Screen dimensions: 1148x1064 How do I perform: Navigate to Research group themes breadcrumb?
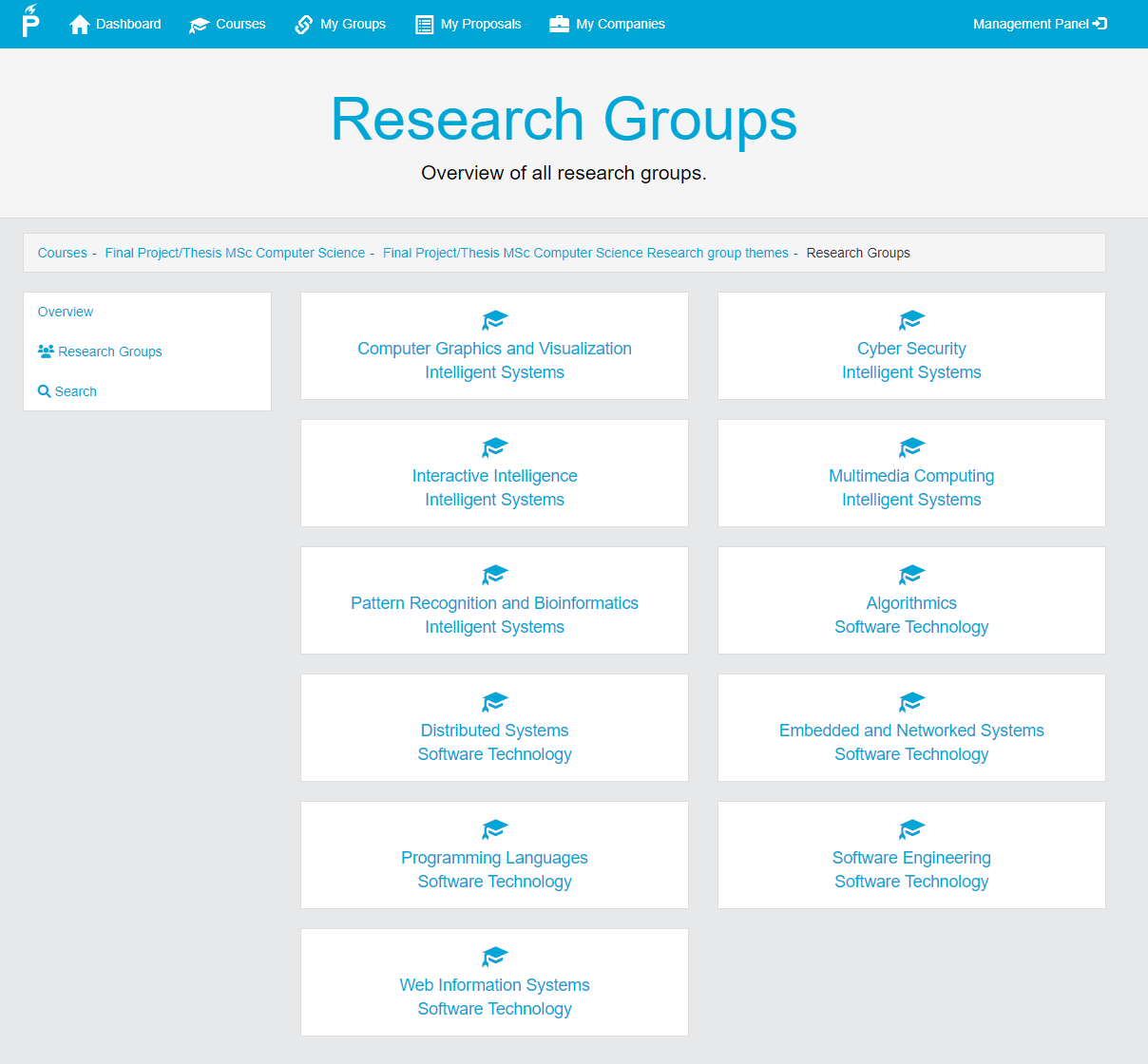click(x=585, y=253)
